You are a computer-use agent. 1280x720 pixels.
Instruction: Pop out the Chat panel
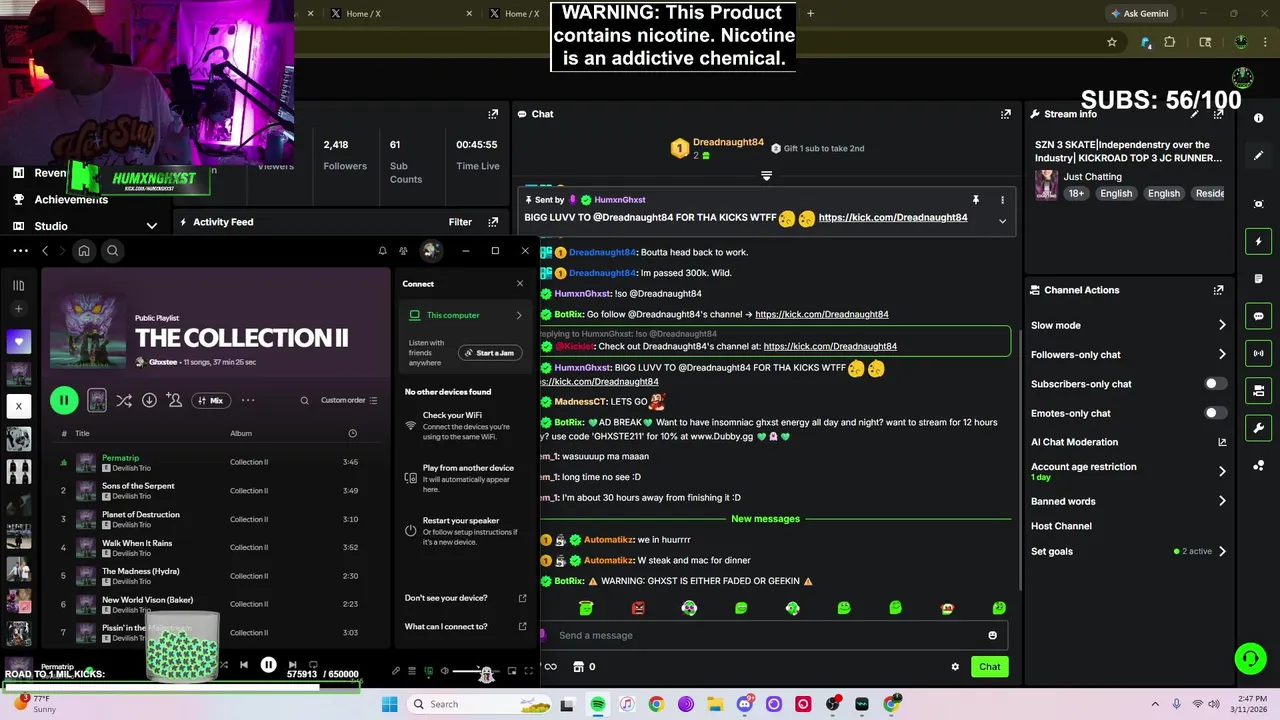click(1005, 114)
